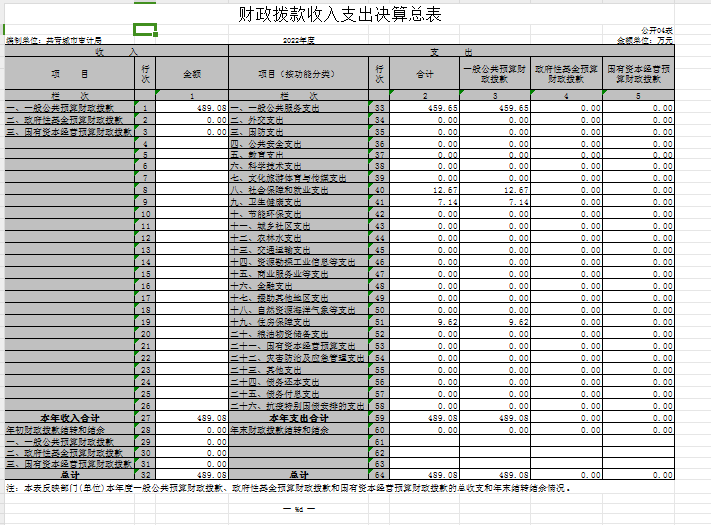Select the 项目（按功能分类） header cell
711x525 pixels.
click(x=297, y=74)
